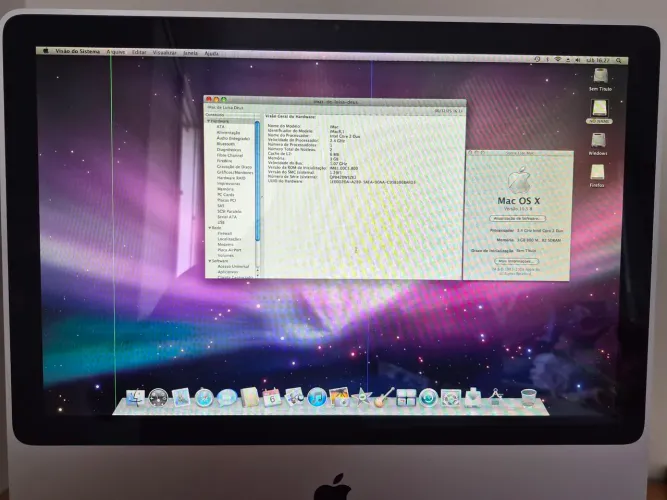Select Alimentação in the Hardware list
The height and width of the screenshot is (500, 667).
point(228,132)
